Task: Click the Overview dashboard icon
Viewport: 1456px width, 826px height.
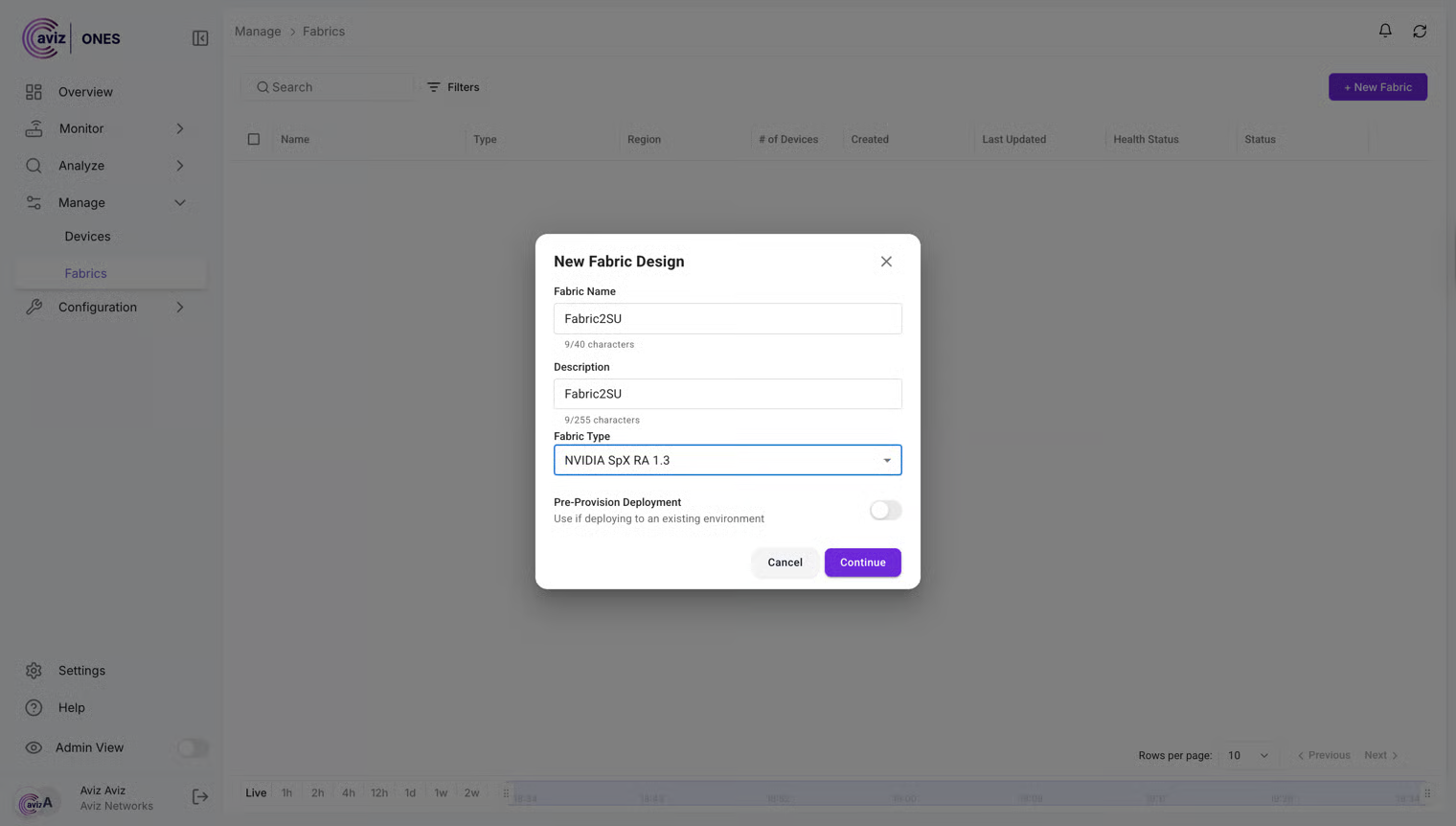Action: point(34,92)
